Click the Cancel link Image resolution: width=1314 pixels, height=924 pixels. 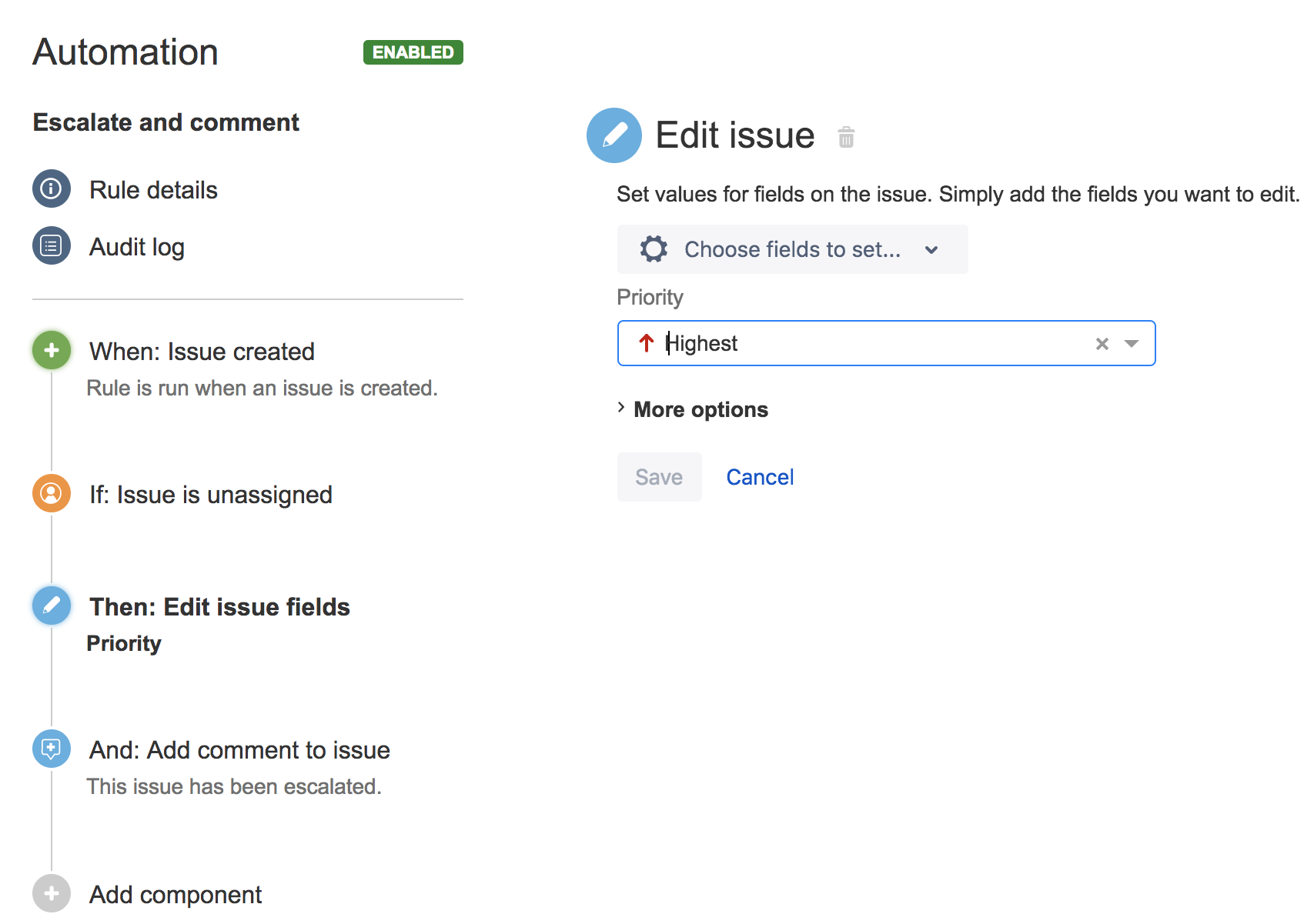point(760,477)
